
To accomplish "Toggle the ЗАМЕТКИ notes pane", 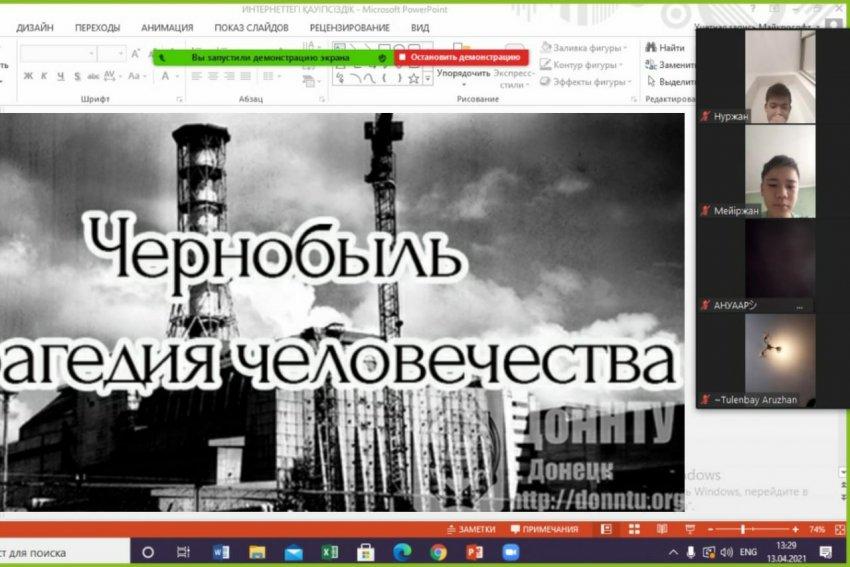I will coord(470,529).
